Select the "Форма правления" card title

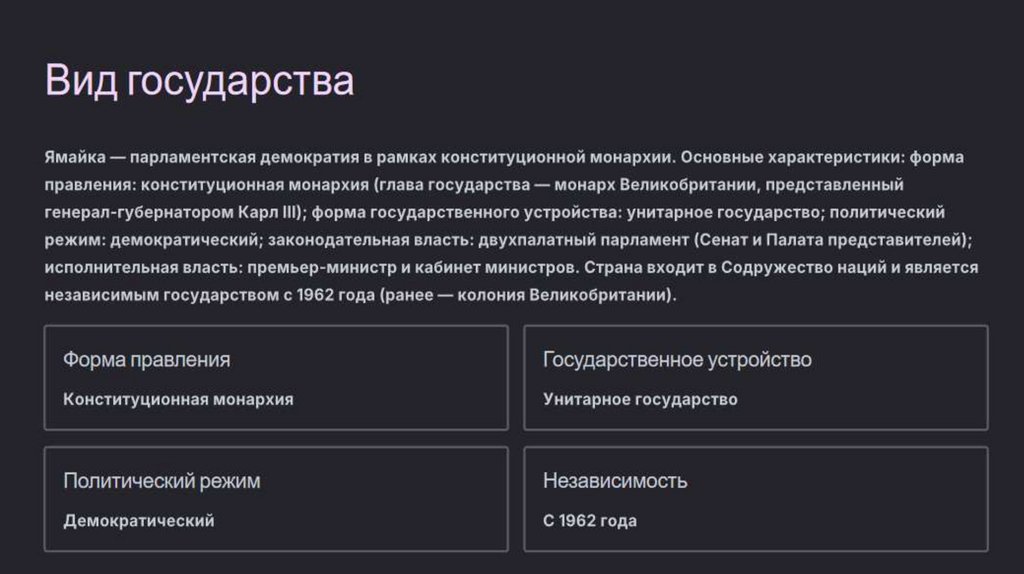146,359
